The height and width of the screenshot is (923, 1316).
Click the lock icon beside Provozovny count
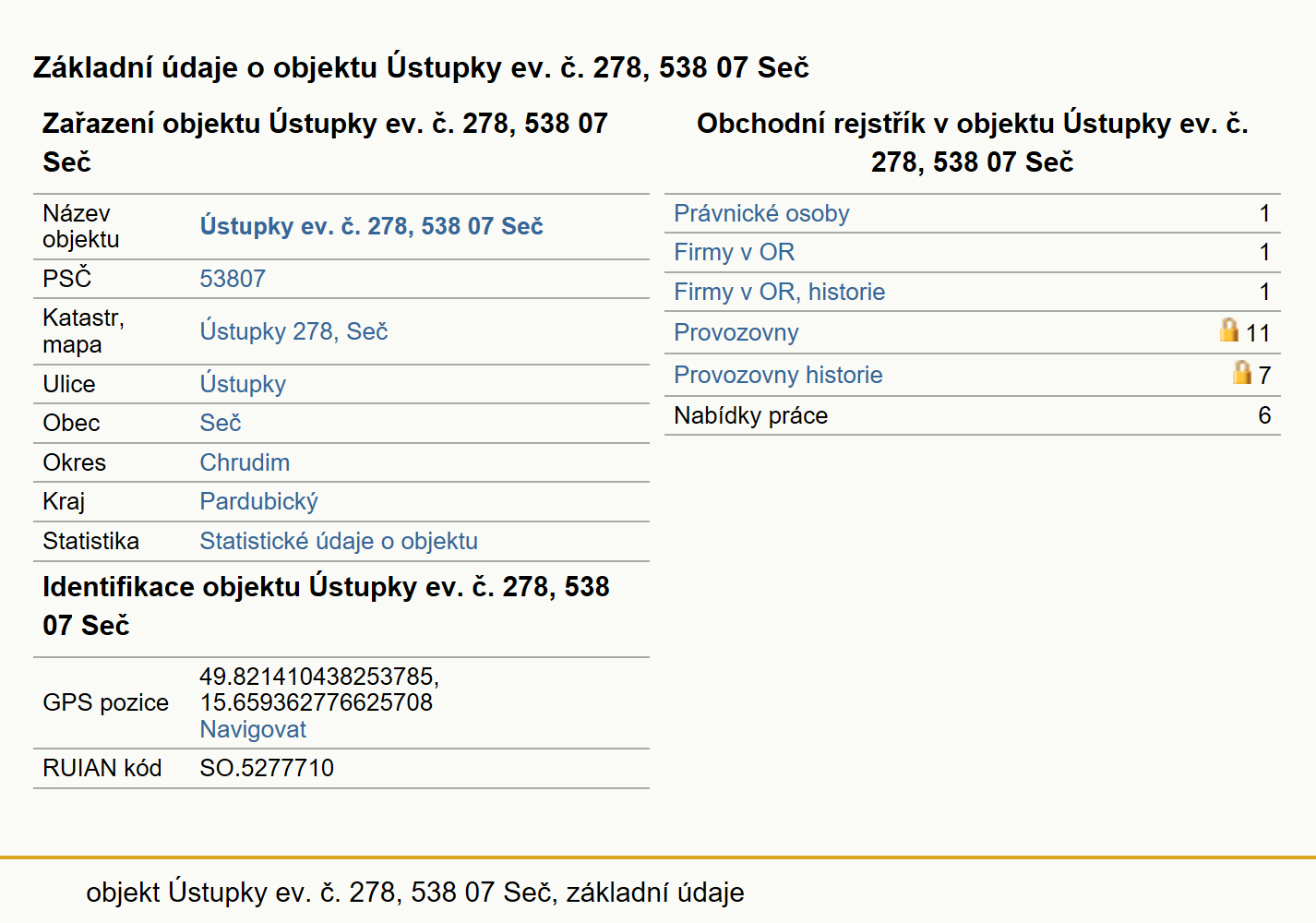[1229, 330]
